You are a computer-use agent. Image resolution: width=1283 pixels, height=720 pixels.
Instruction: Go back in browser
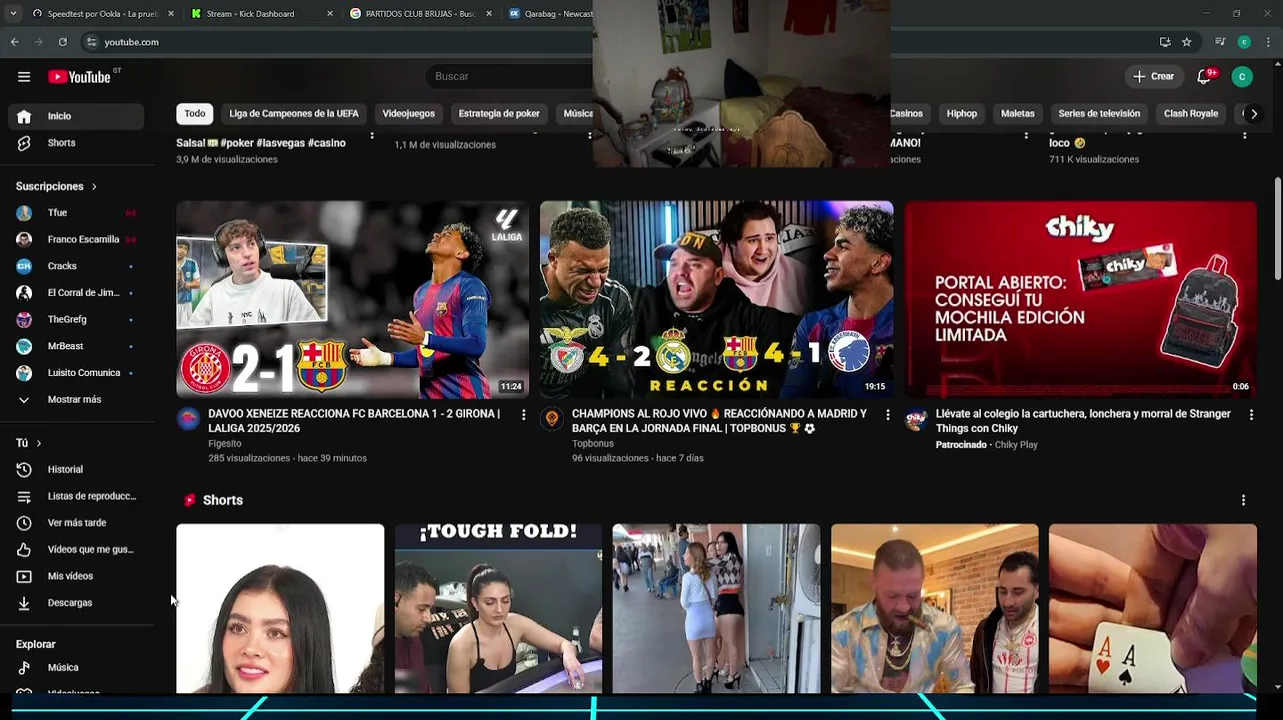(x=14, y=42)
